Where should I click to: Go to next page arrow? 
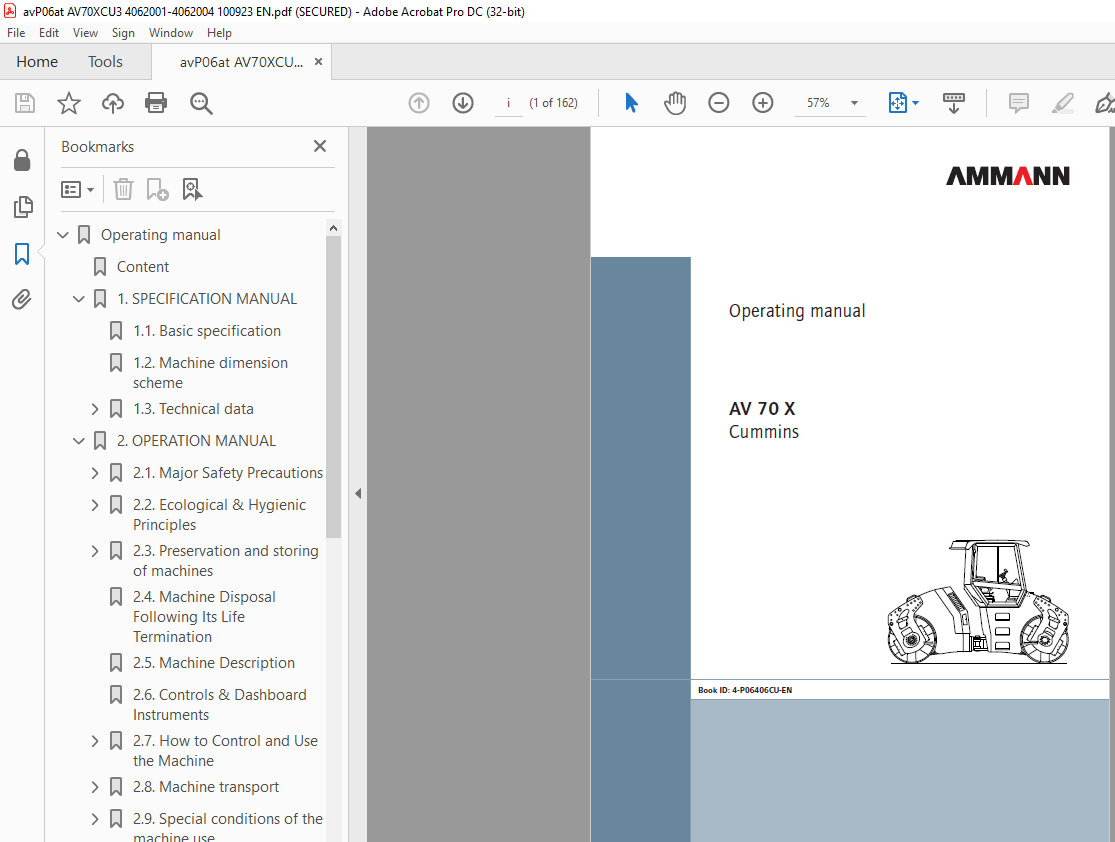coord(463,103)
